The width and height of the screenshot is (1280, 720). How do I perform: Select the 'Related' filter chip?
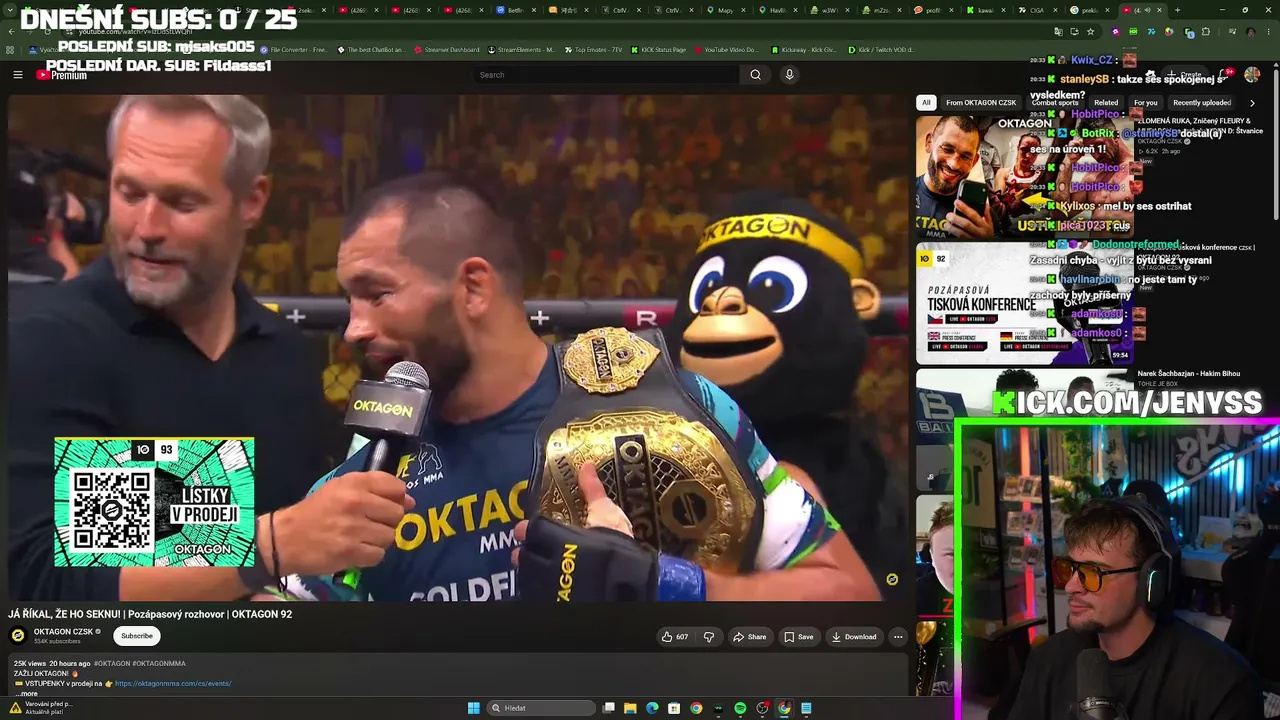[x=1106, y=102]
